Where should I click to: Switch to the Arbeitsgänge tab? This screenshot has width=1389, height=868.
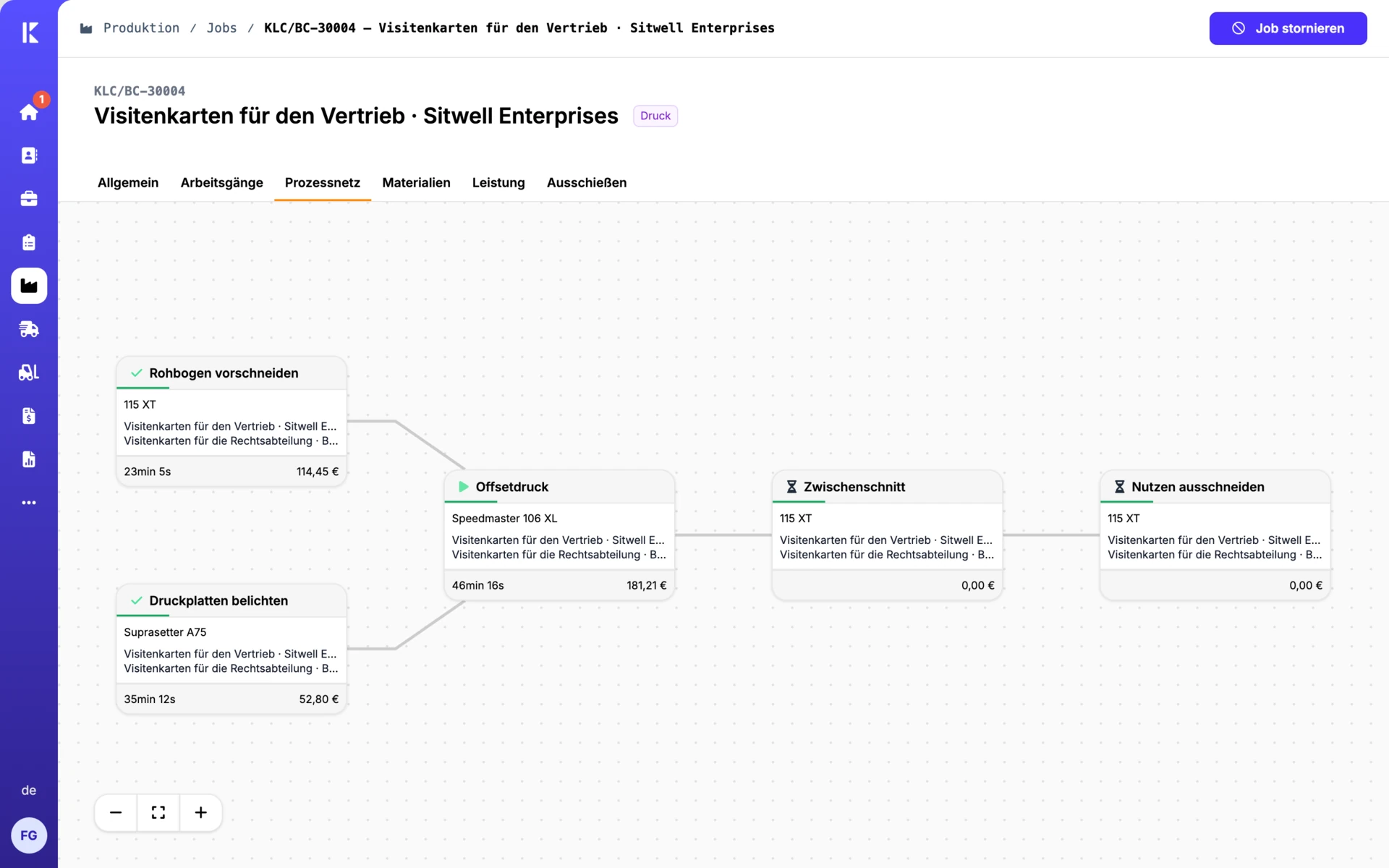[221, 182]
